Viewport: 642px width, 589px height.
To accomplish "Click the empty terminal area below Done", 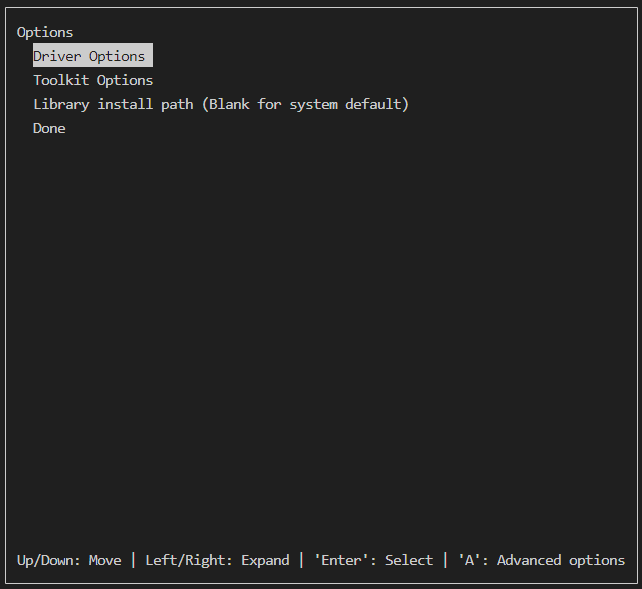I will 320,330.
